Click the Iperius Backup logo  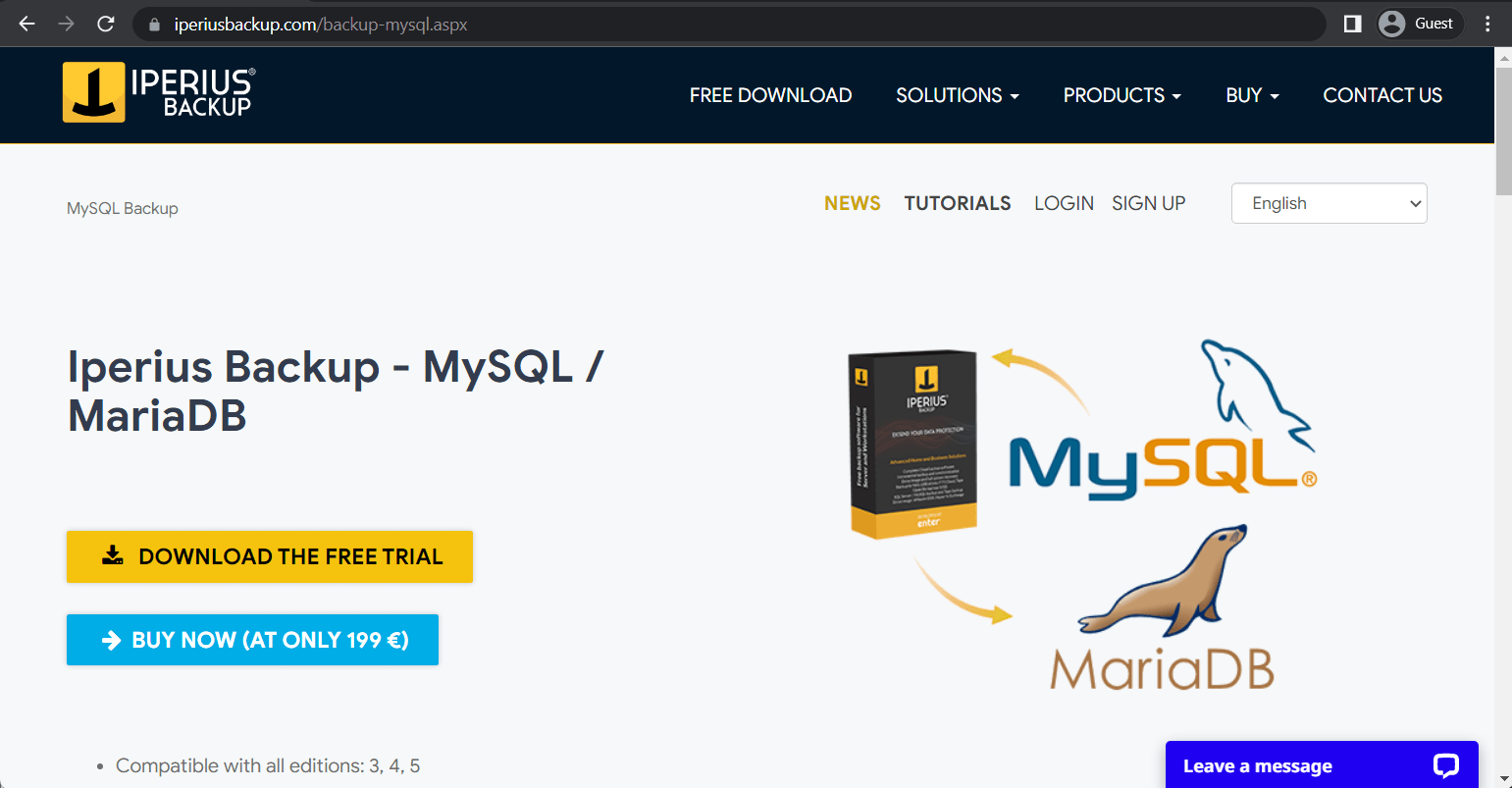click(x=157, y=92)
